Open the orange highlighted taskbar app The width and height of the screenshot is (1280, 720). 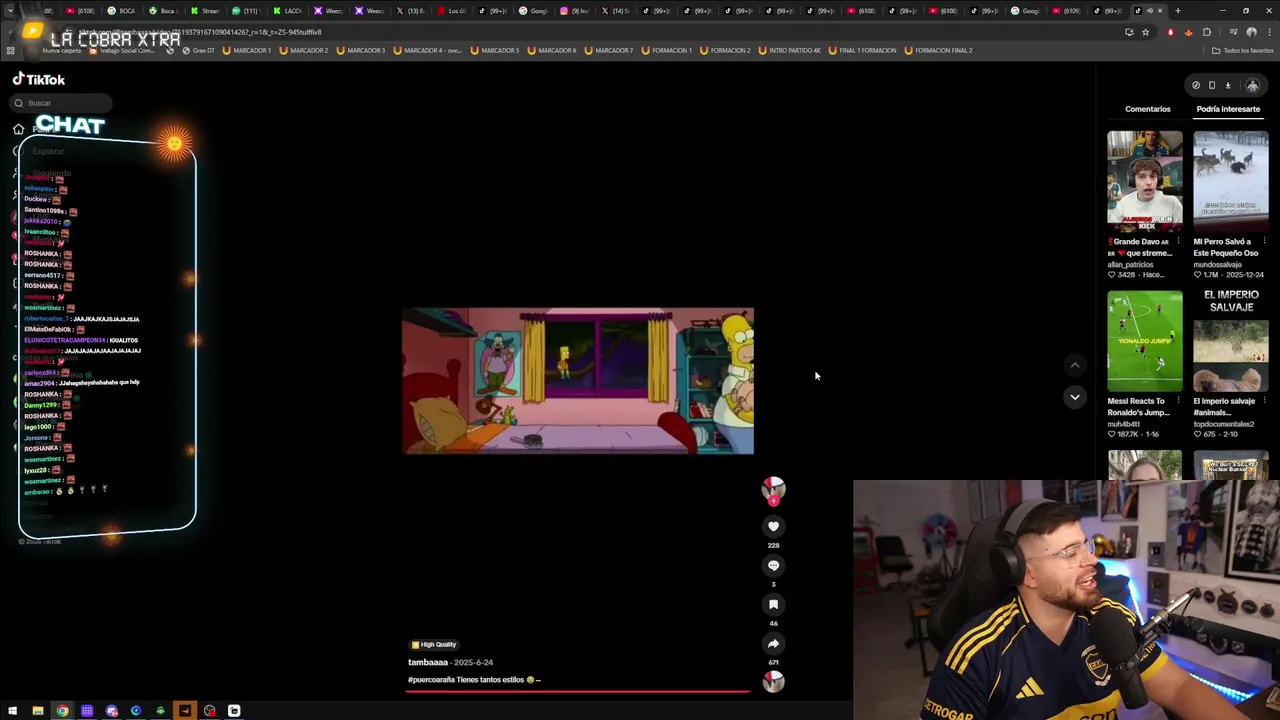185,711
